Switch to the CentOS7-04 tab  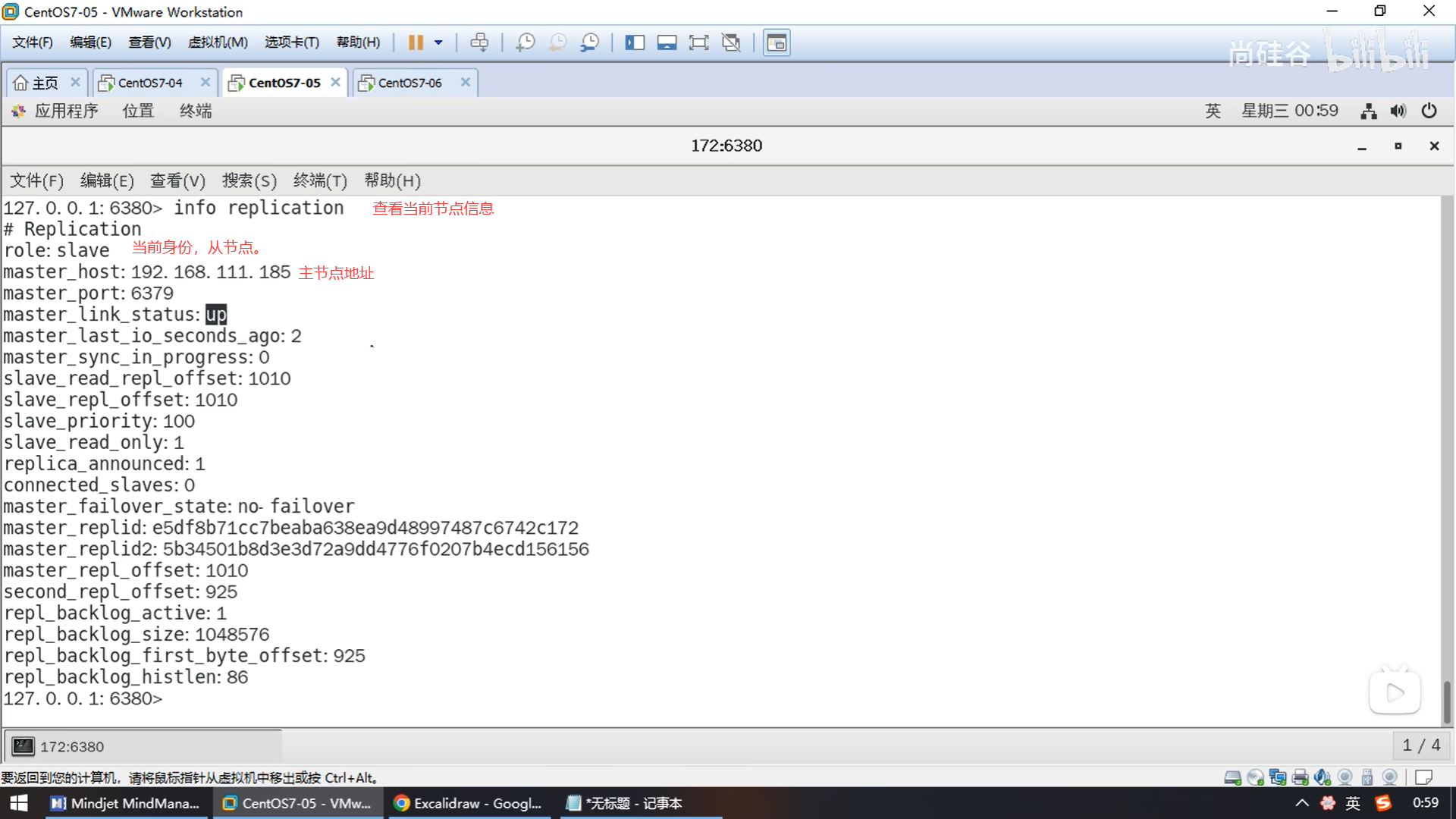point(149,83)
